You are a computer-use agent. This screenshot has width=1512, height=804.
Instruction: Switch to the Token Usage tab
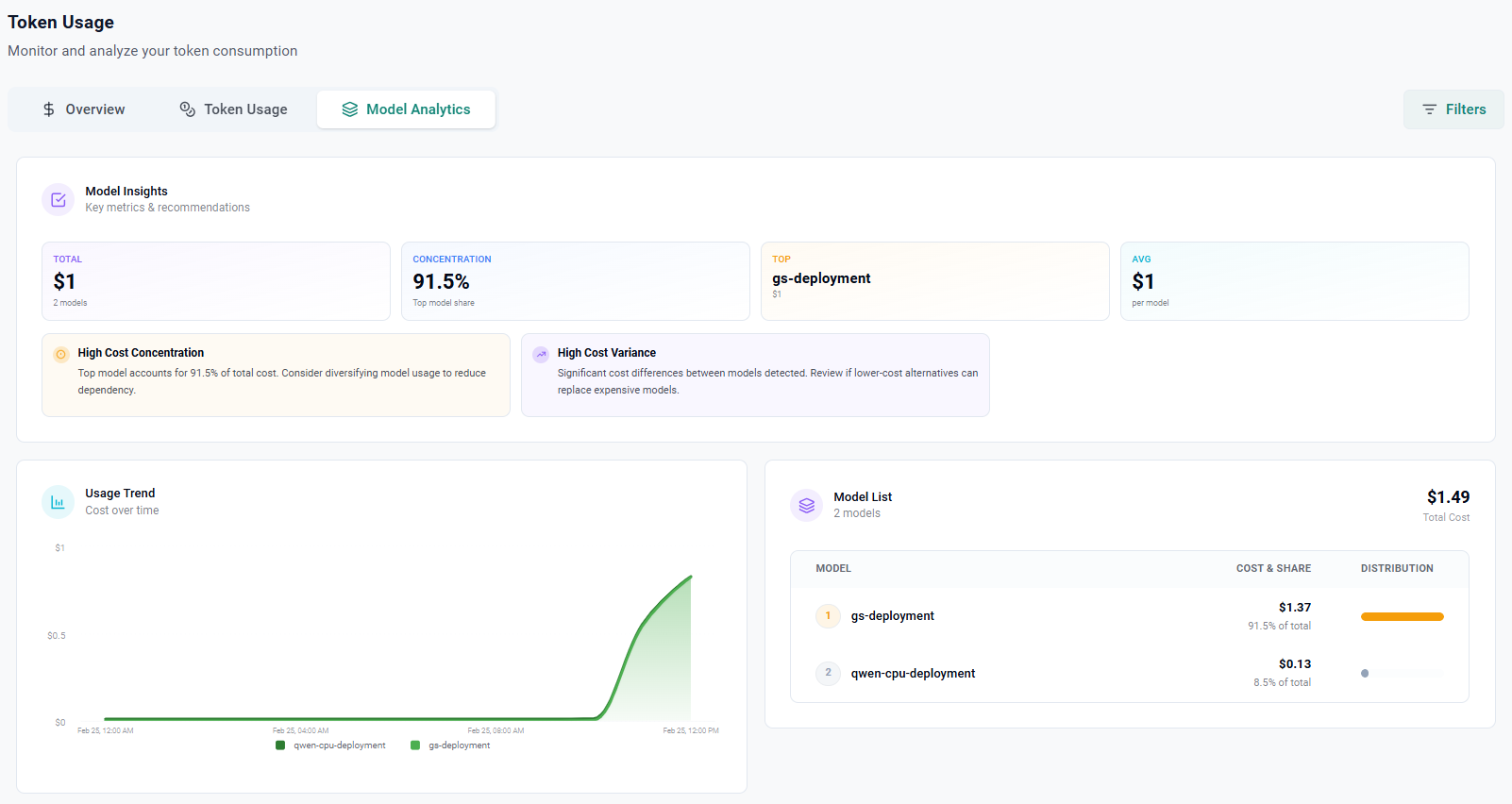click(233, 109)
